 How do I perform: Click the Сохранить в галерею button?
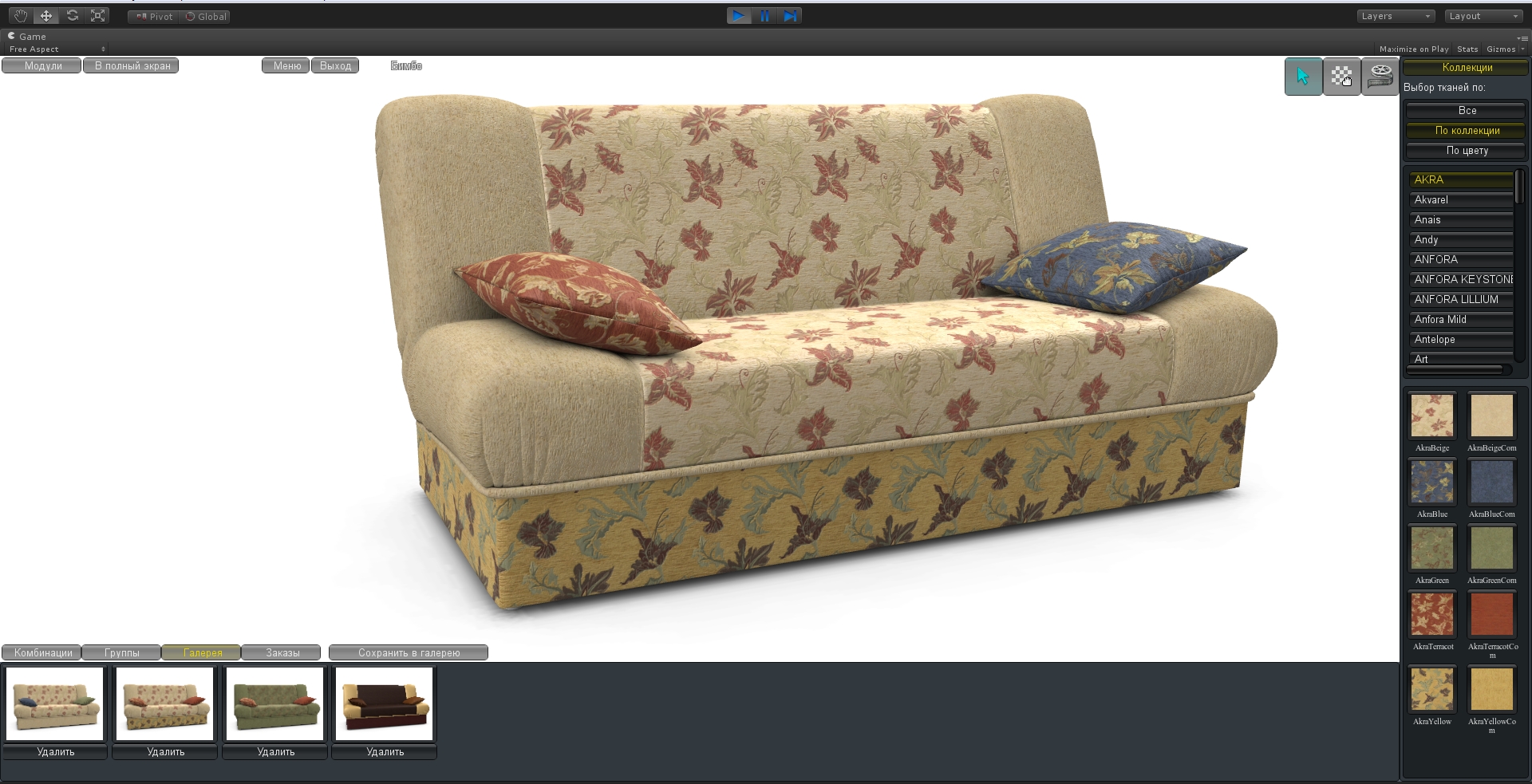tap(409, 653)
